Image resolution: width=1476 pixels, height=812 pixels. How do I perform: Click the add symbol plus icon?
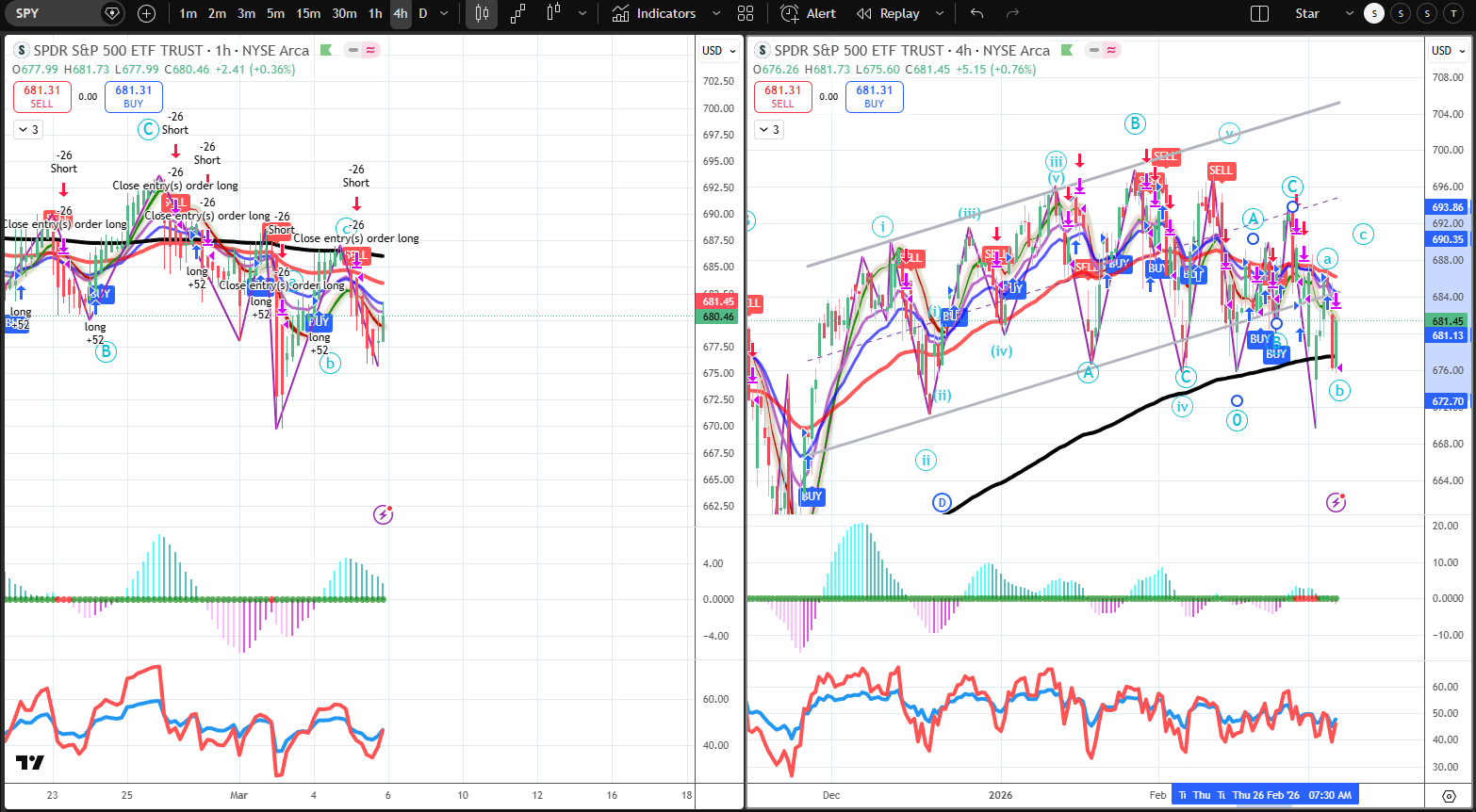[x=146, y=13]
